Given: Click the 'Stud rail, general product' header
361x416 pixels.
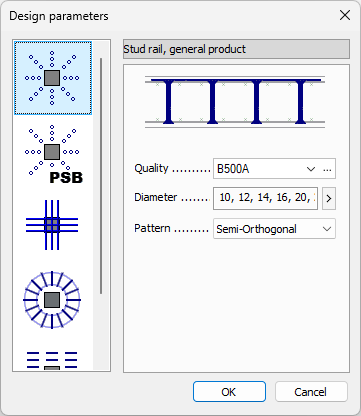Looking at the screenshot, I should (x=236, y=49).
